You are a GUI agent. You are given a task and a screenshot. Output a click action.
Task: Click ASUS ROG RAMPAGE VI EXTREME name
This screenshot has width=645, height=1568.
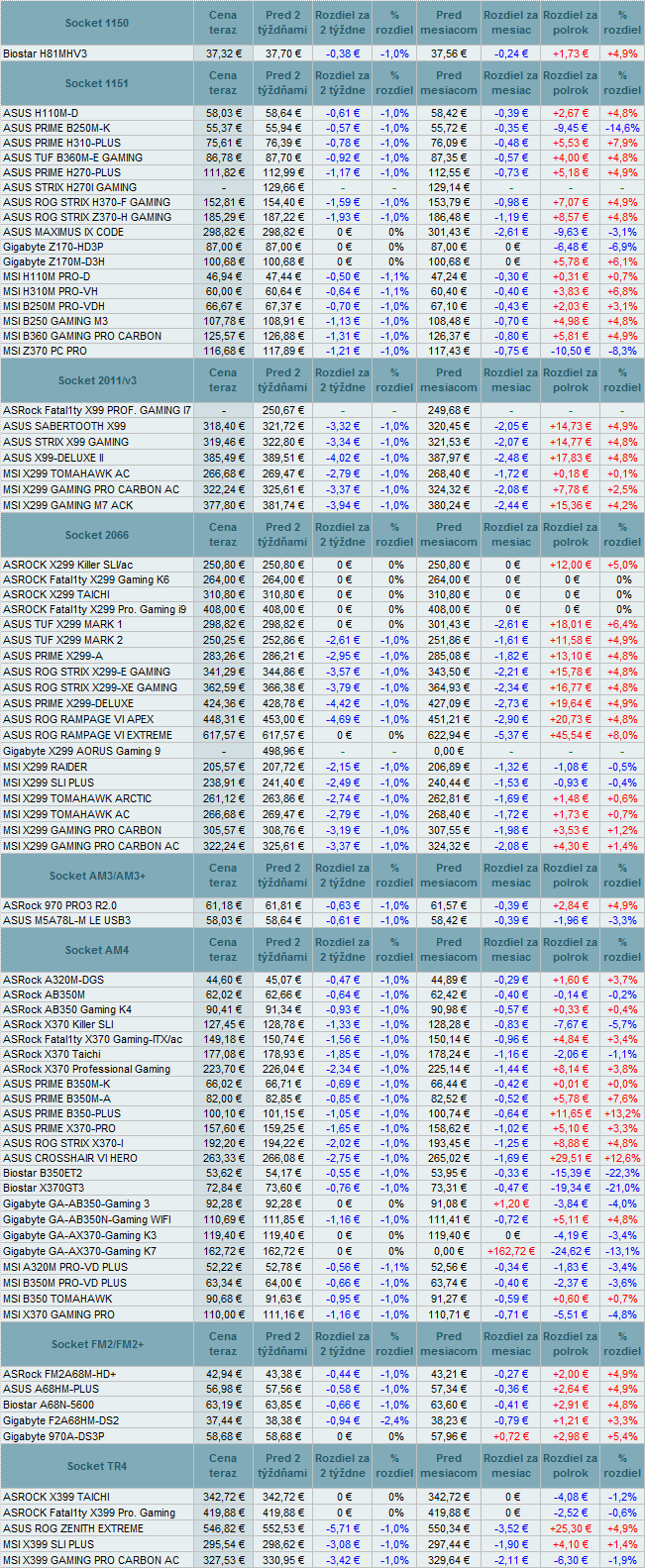pos(88,735)
